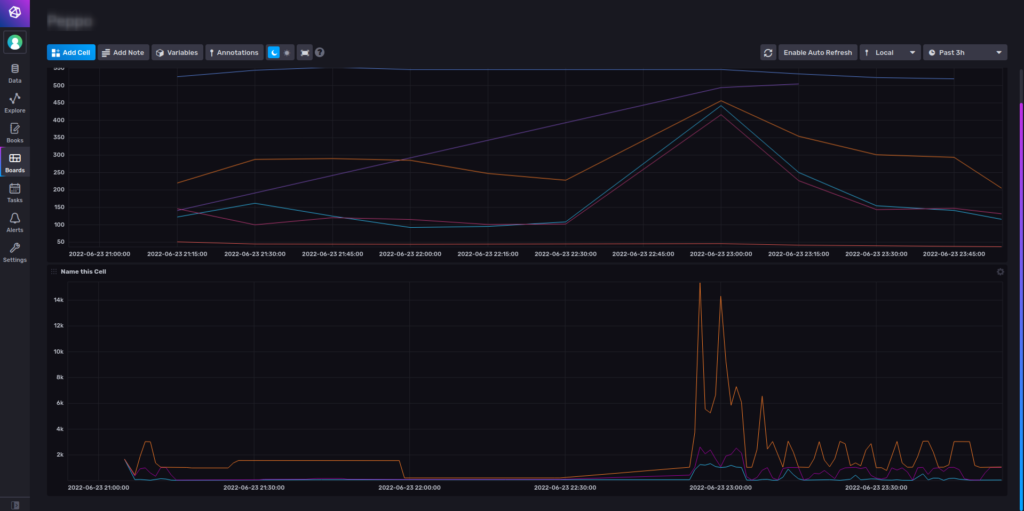
Task: Open the Alerts section
Action: click(x=14, y=223)
